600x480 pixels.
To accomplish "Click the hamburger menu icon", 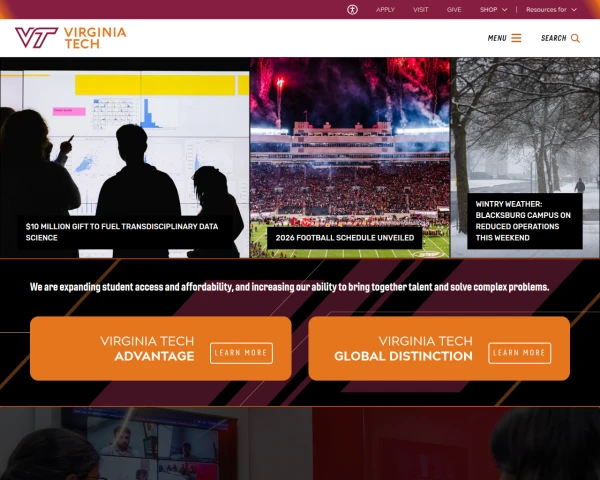I will (x=516, y=38).
